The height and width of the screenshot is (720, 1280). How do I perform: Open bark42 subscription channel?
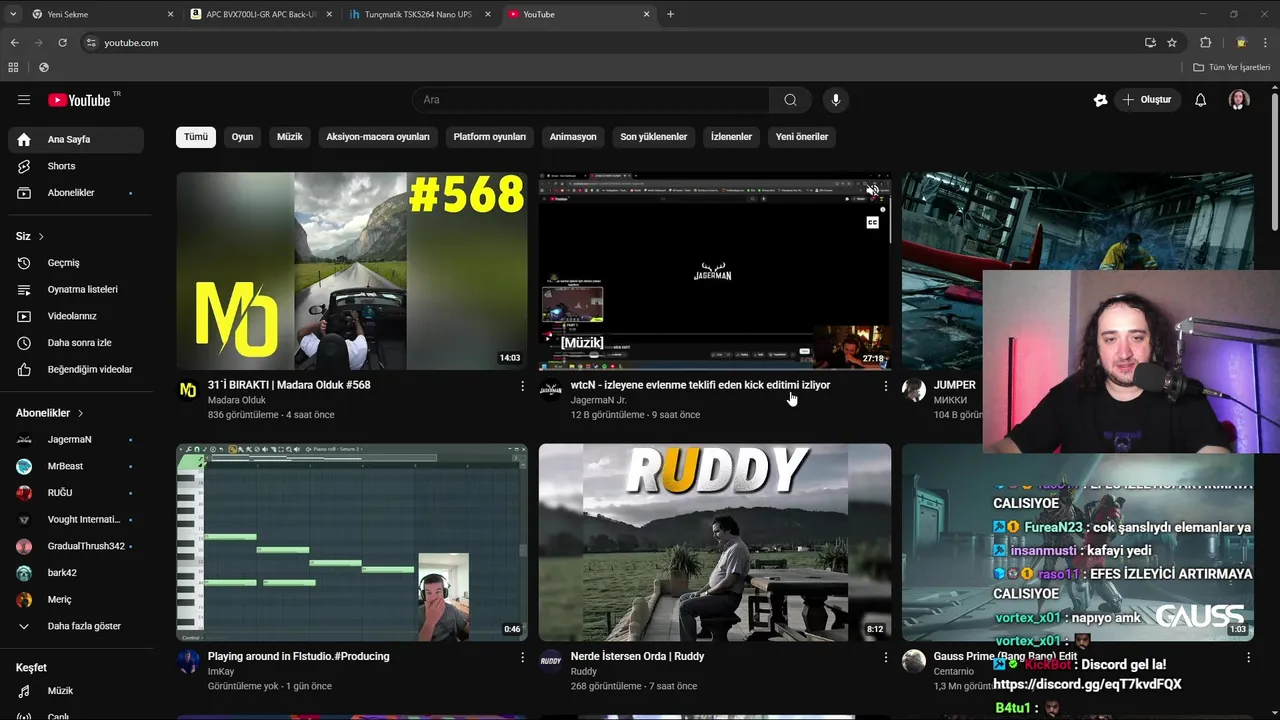[x=76, y=573]
